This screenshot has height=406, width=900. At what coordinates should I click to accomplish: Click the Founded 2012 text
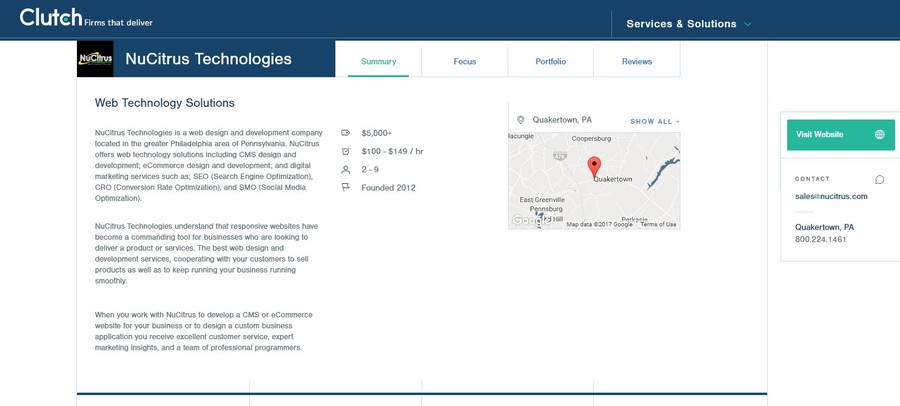[x=389, y=188]
